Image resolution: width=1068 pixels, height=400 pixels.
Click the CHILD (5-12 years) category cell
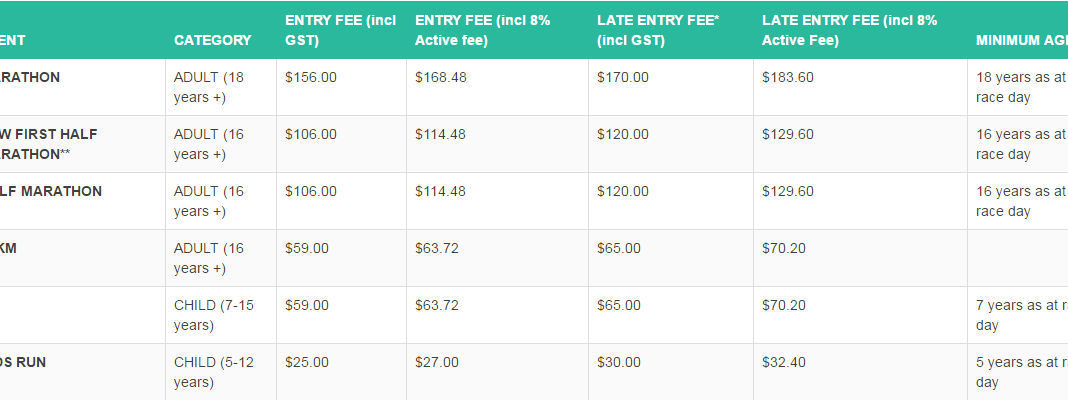click(214, 372)
